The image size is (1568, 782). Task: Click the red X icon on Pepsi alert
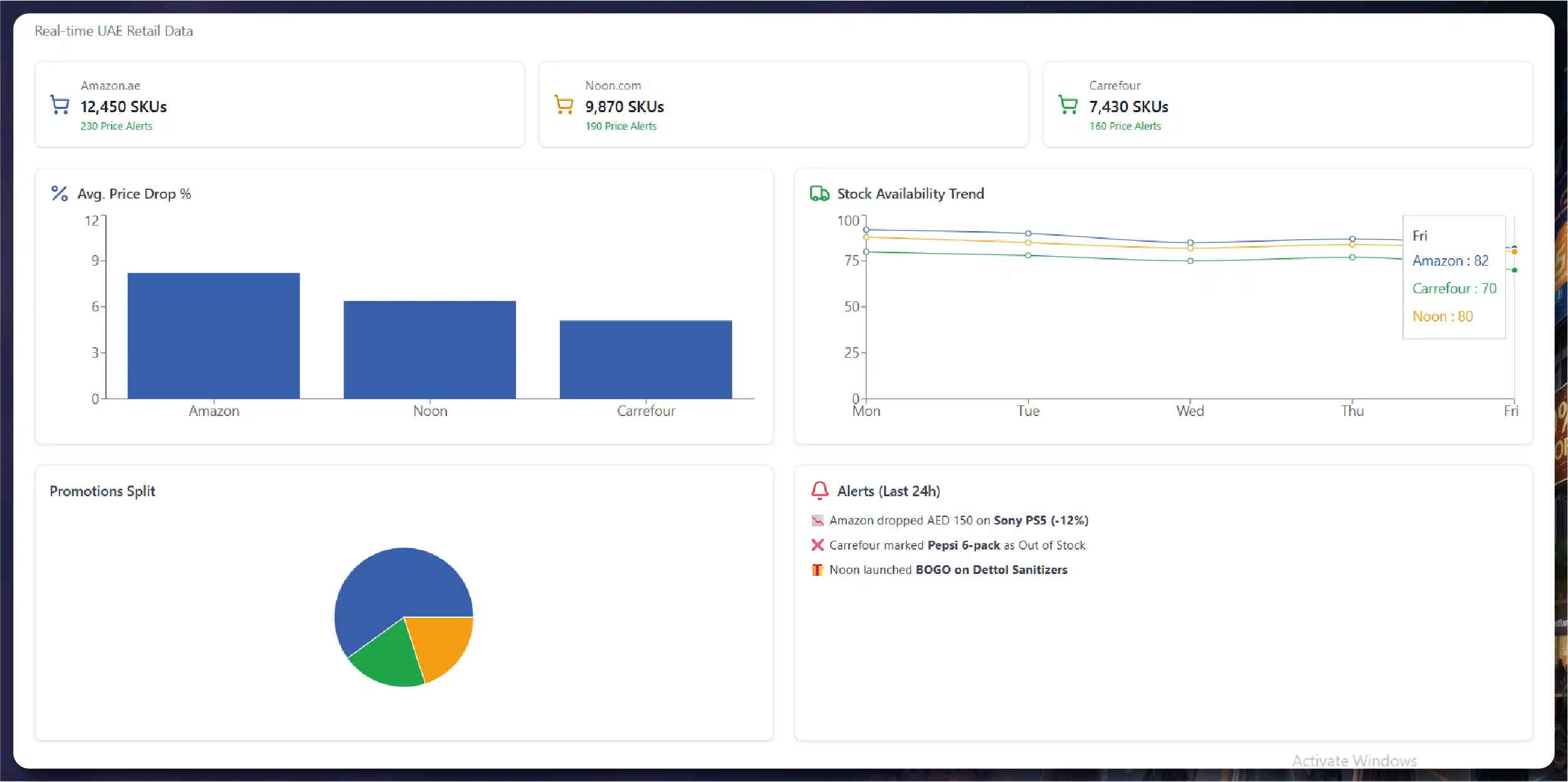[817, 545]
